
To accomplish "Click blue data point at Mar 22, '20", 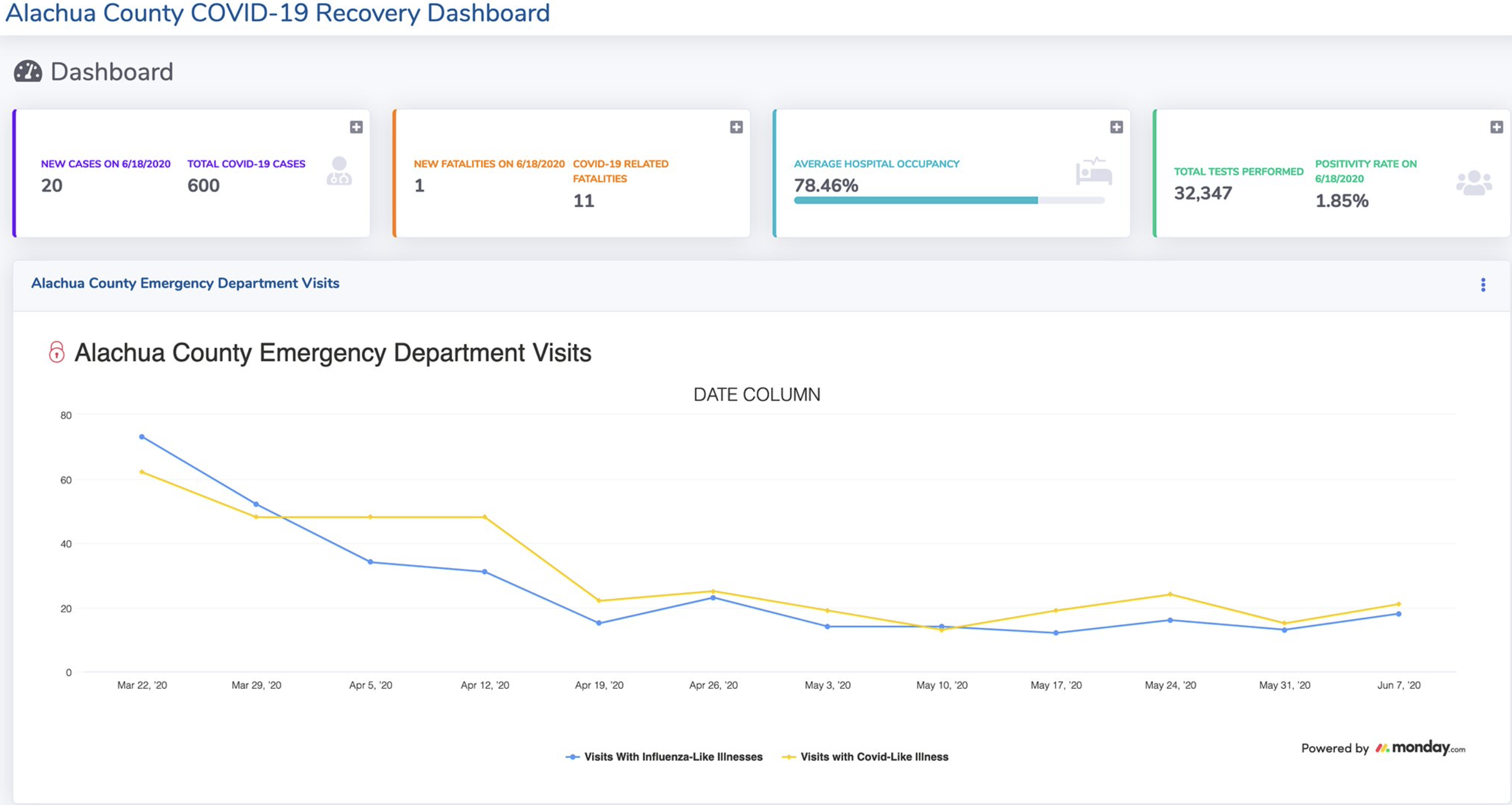I will coord(142,436).
